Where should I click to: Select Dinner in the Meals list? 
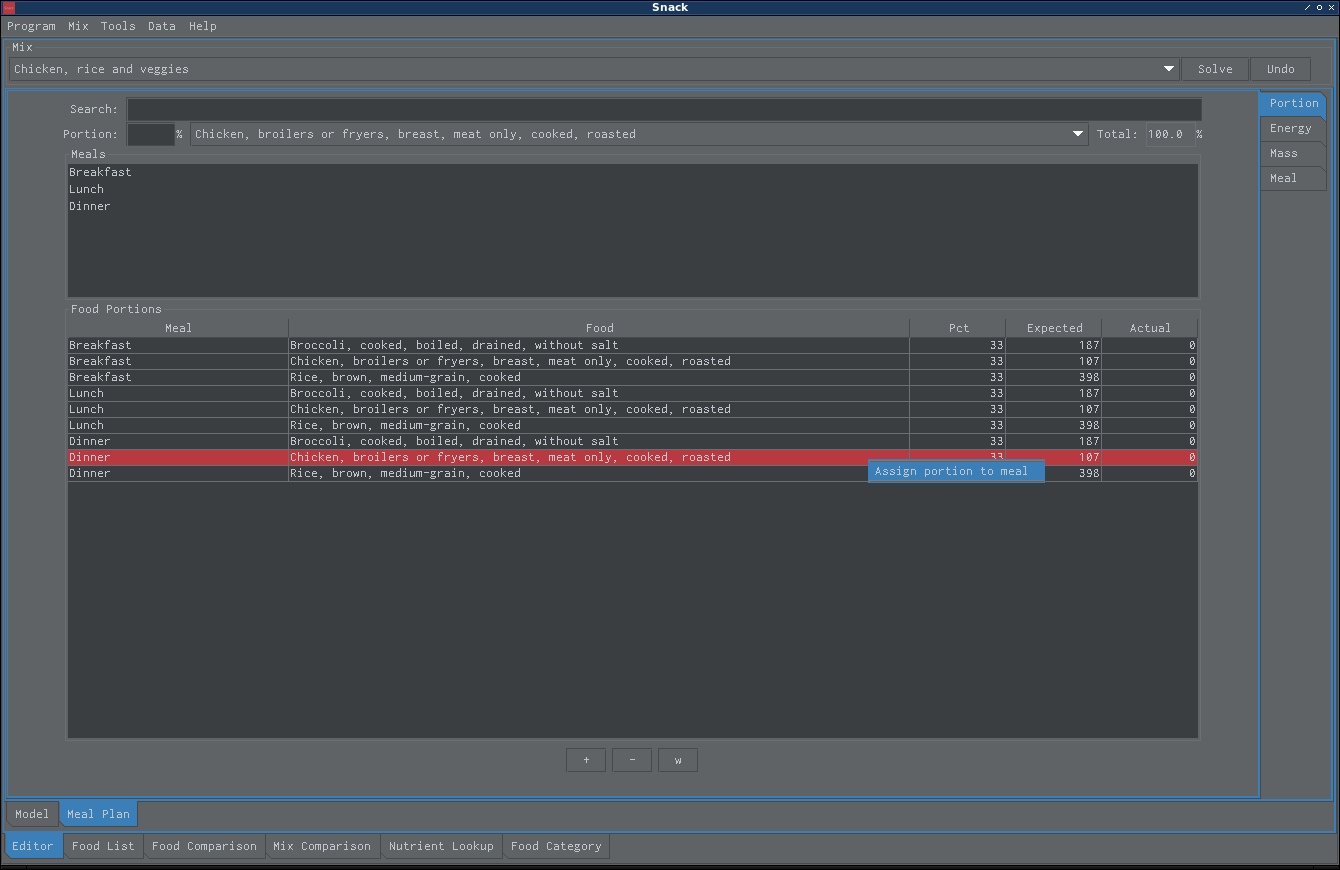[x=632, y=206]
